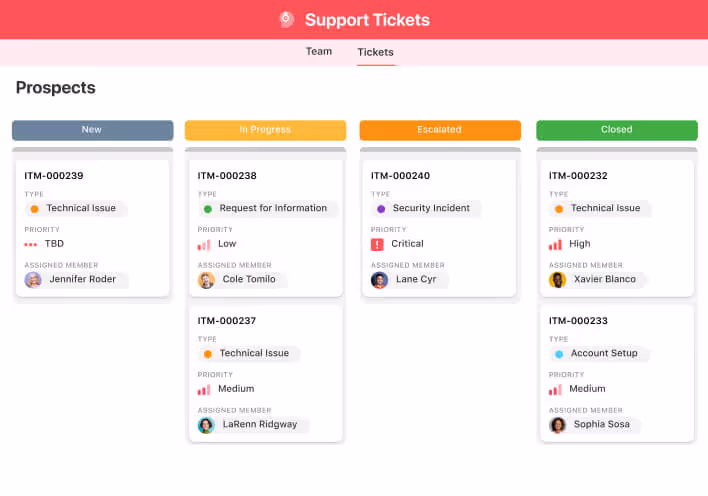
Task: Click Lane Cyr's avatar icon
Action: (x=380, y=280)
